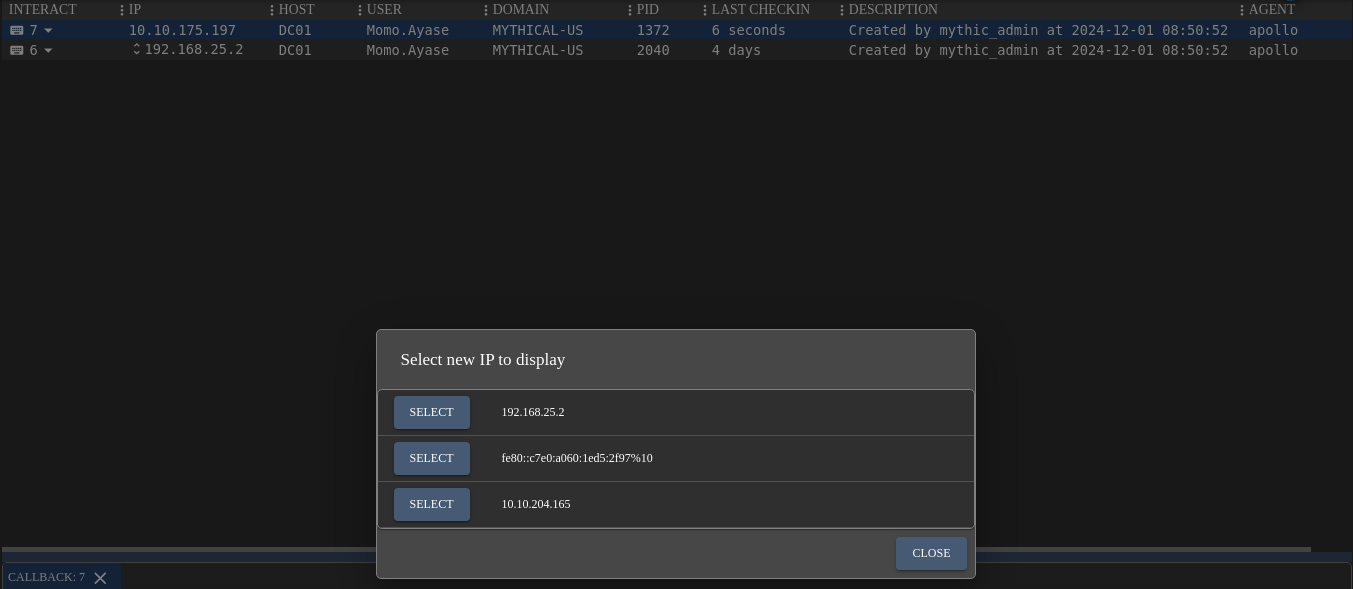Screen dimensions: 1353x589
Task: Close the Select new IP dialog
Action: pyautogui.click(x=931, y=553)
